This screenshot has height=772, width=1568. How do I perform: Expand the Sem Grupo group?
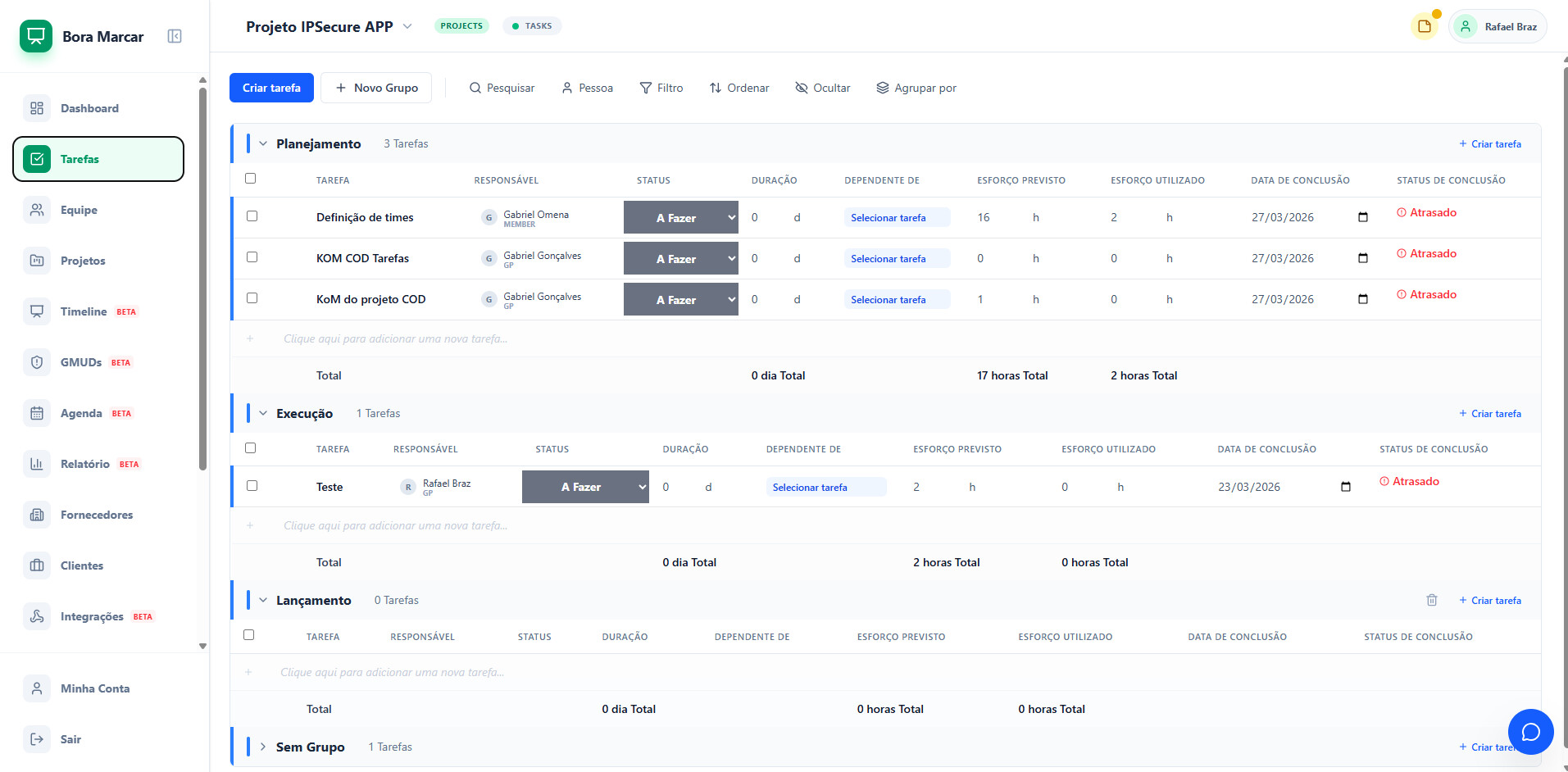click(263, 747)
